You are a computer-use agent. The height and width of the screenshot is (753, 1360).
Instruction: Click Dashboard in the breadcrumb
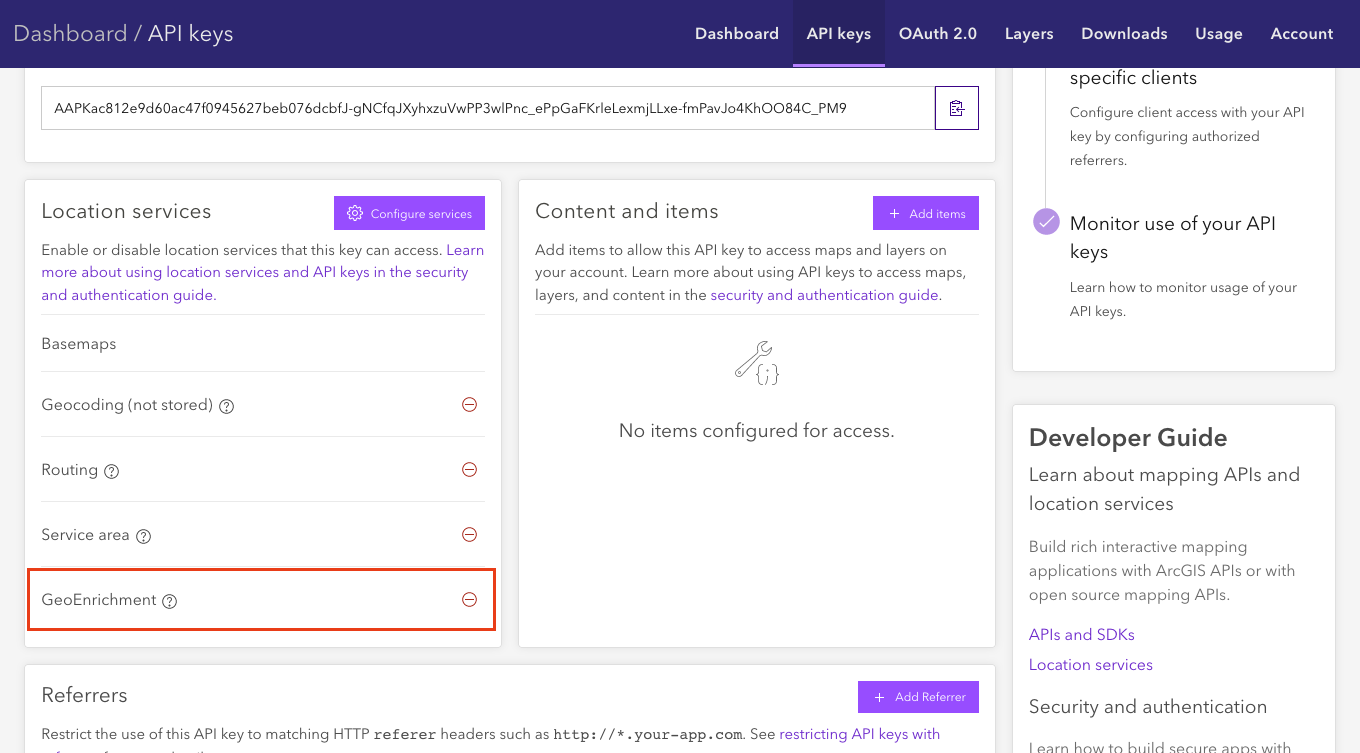(70, 33)
